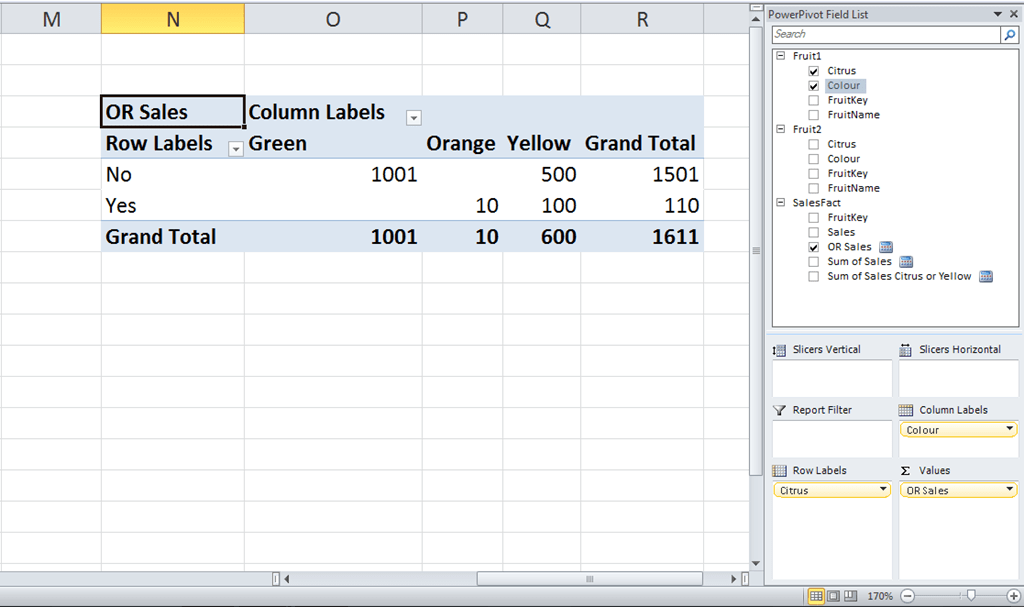Check Citrus under Fruit2
The image size is (1024, 607).
814,144
